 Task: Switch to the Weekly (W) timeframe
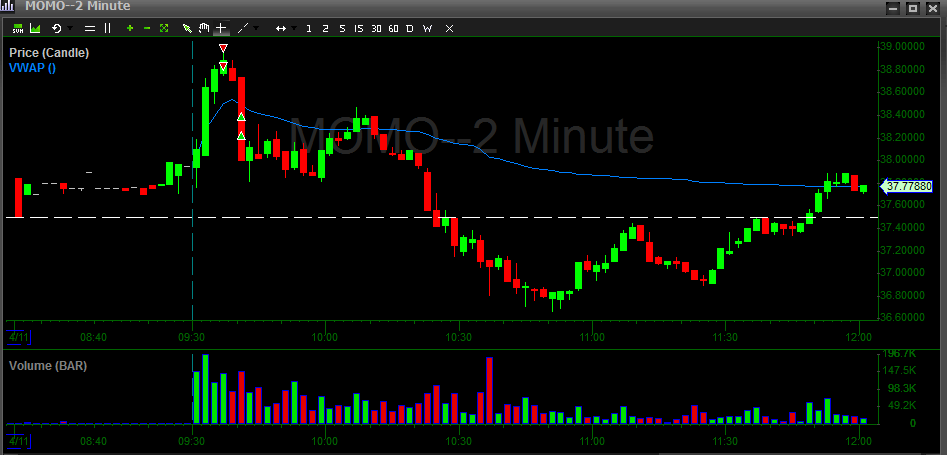click(x=428, y=28)
